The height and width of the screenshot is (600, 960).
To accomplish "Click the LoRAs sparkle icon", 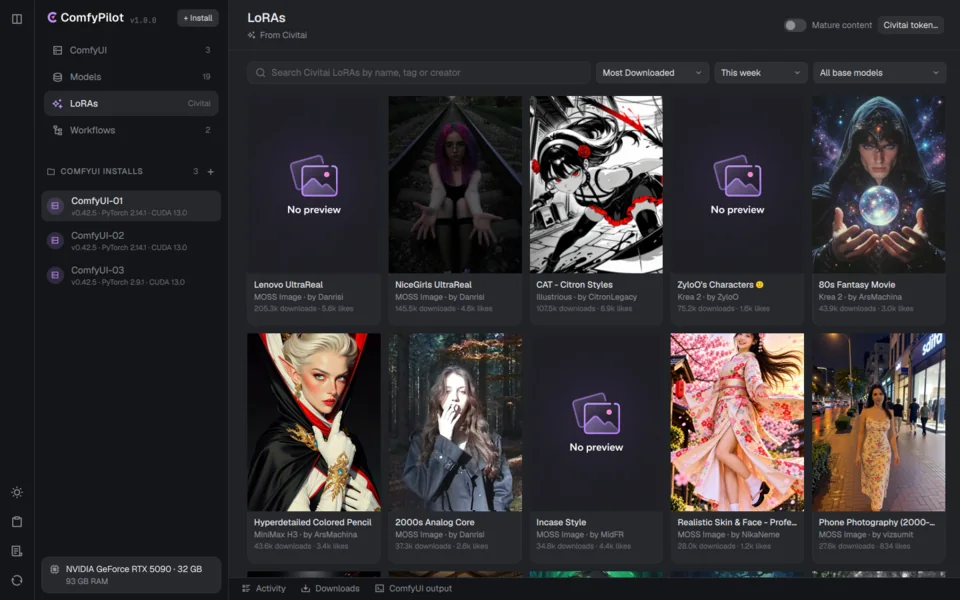I will pos(58,103).
